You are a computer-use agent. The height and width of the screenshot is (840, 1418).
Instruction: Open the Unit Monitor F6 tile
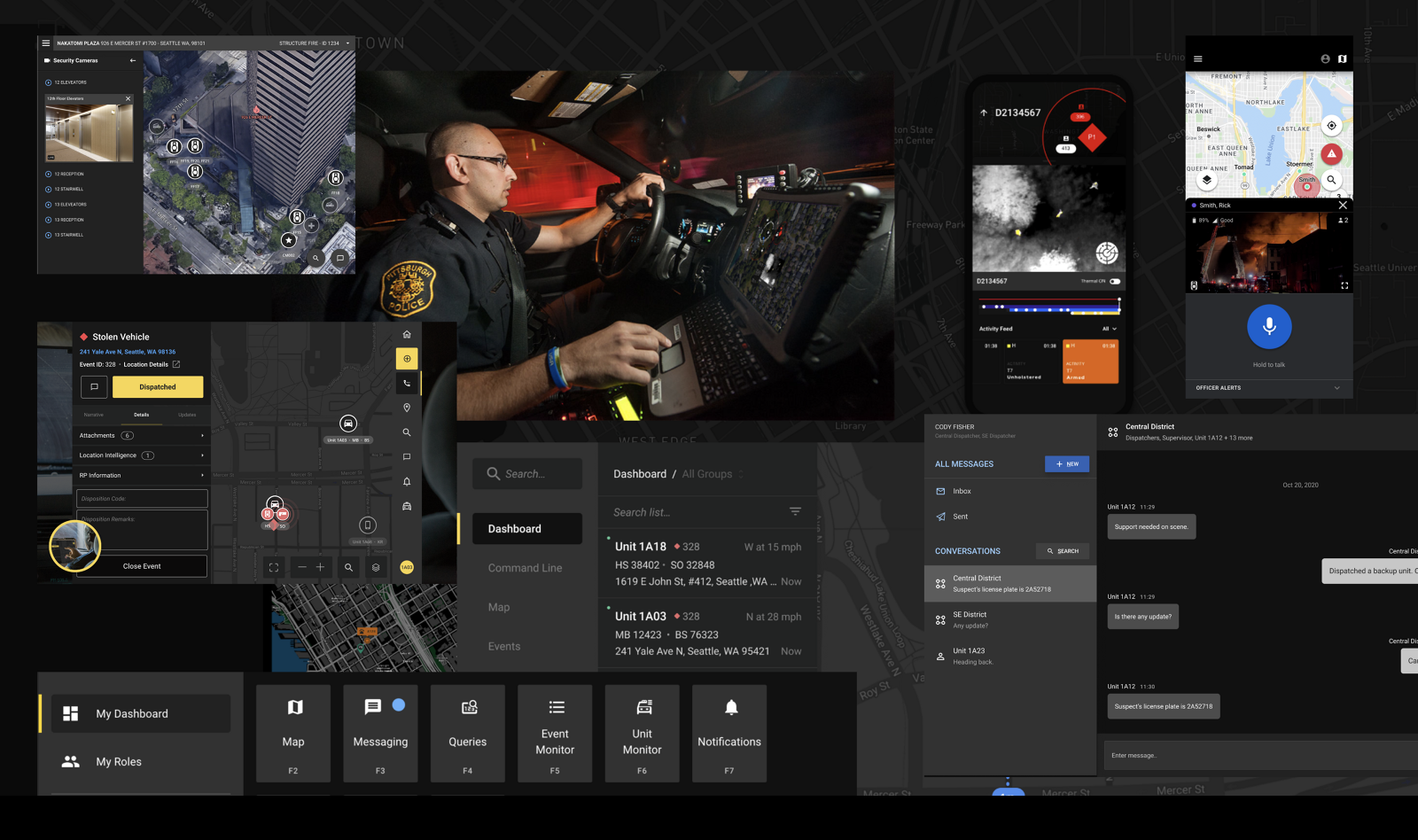point(643,734)
